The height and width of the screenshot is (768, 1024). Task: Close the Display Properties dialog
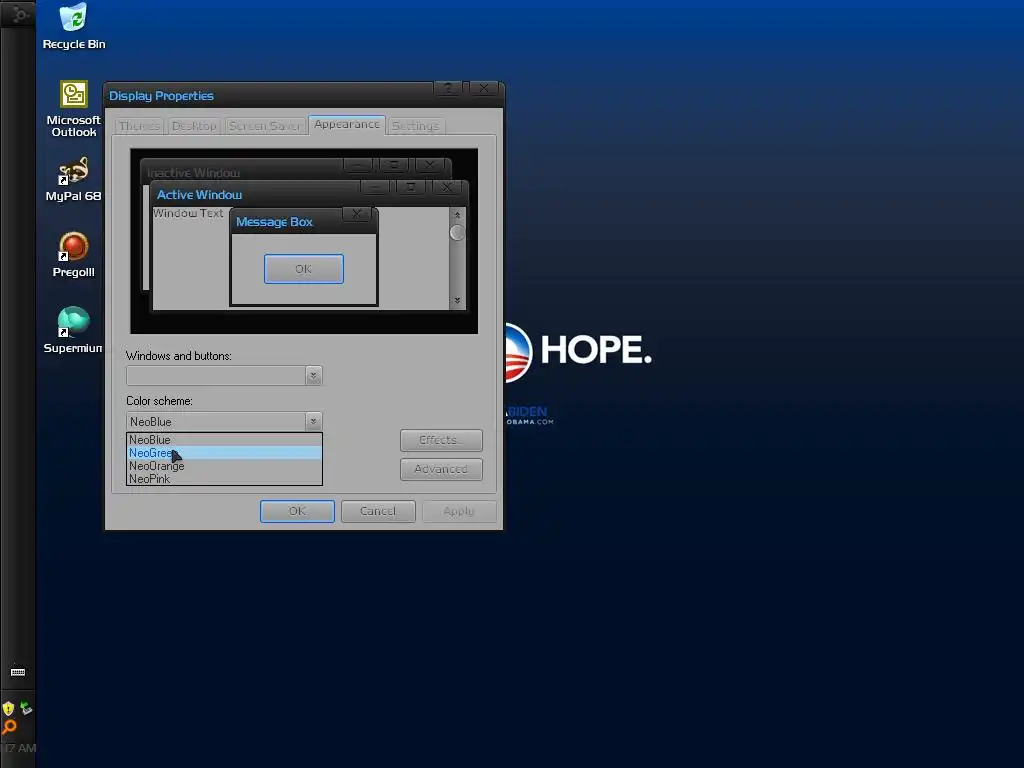(x=484, y=88)
